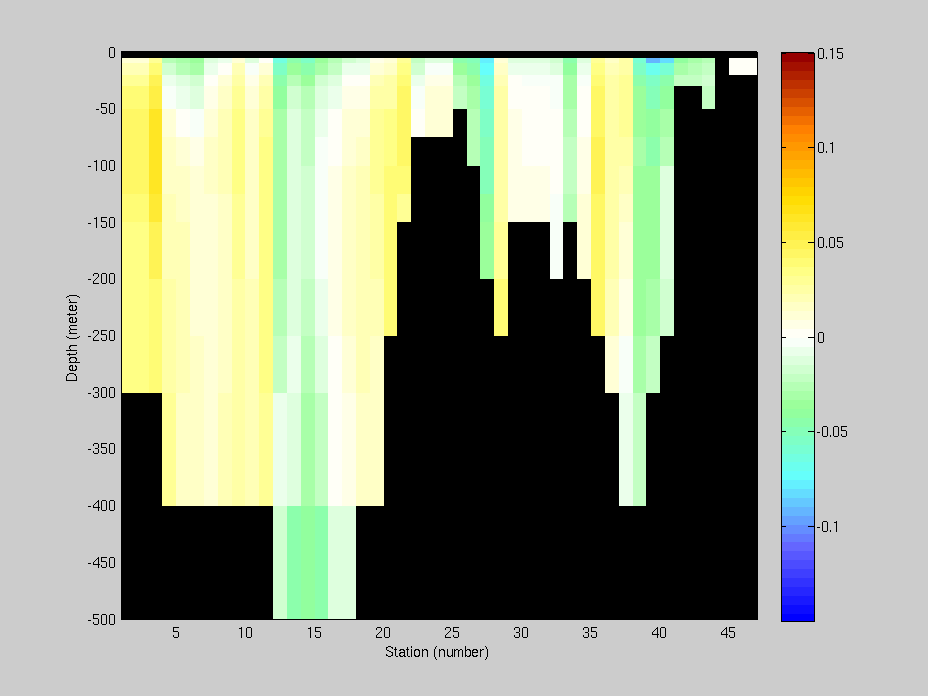928x696 pixels.
Task: Pick the dark red top of colorbar
Action: tap(798, 57)
